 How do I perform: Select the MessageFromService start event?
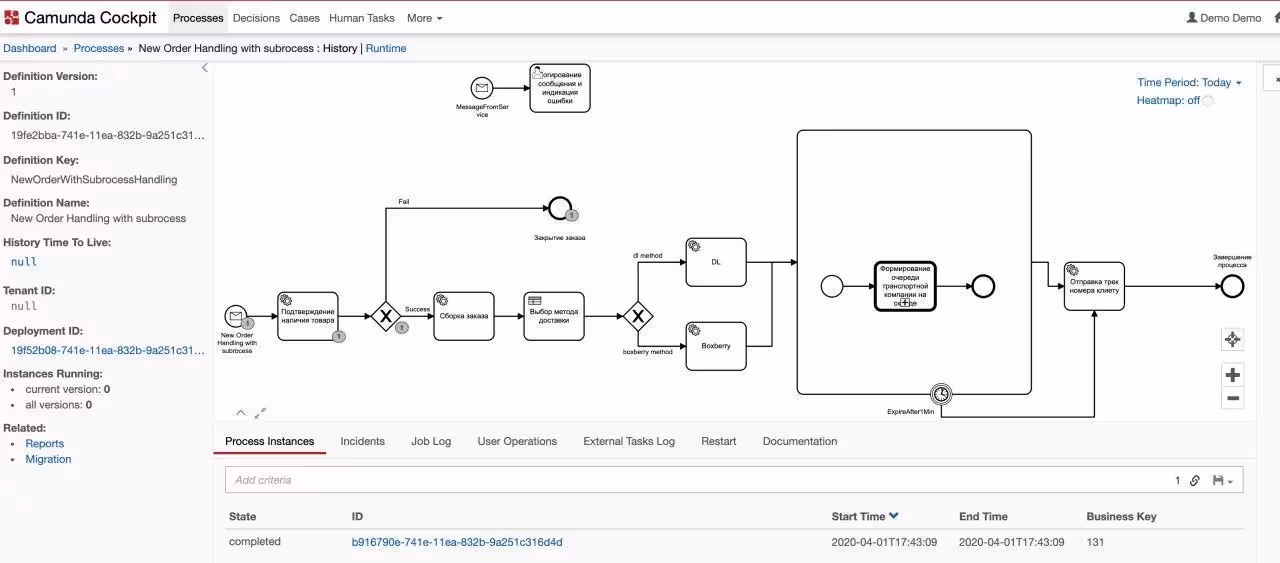point(482,87)
